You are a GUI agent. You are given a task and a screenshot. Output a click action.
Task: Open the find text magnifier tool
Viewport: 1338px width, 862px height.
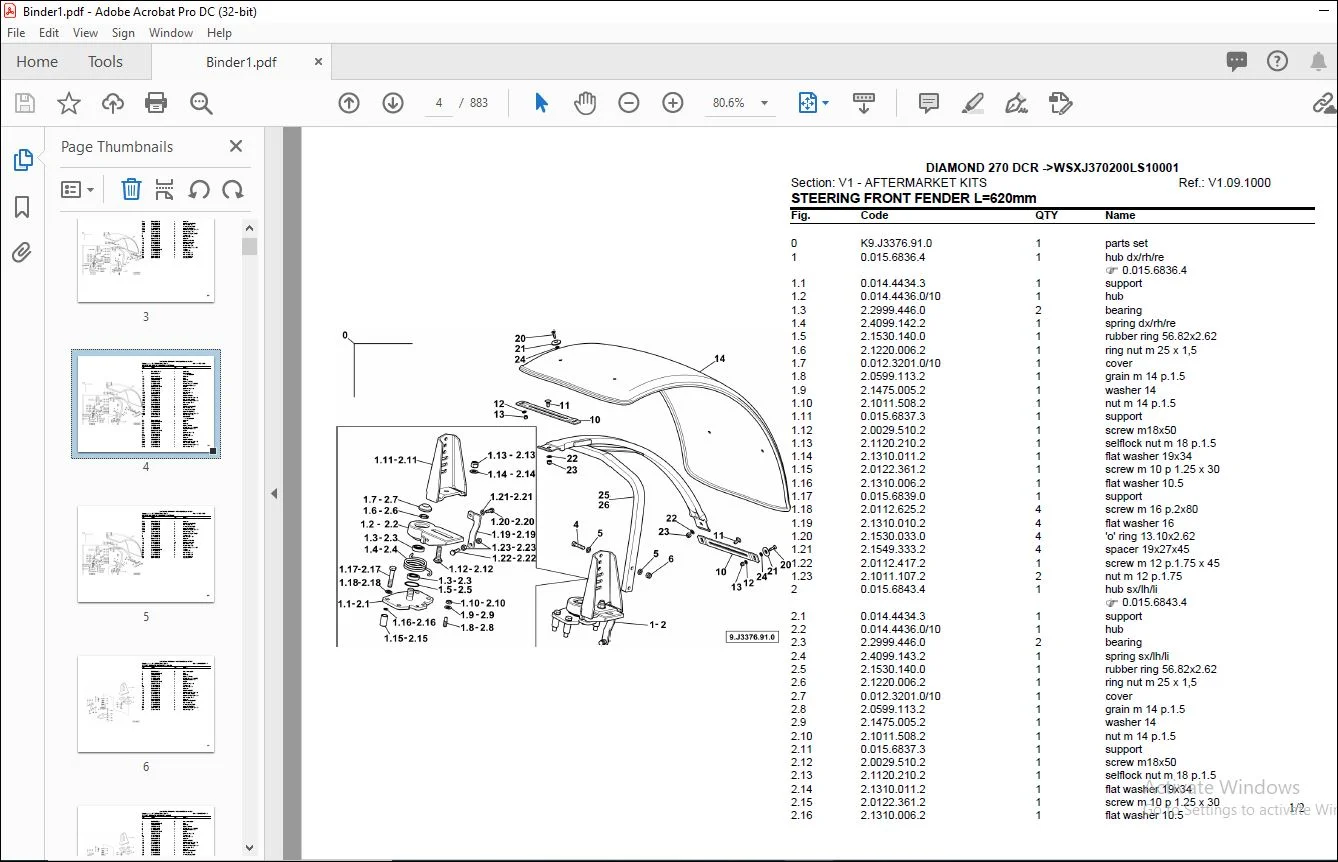tap(201, 103)
